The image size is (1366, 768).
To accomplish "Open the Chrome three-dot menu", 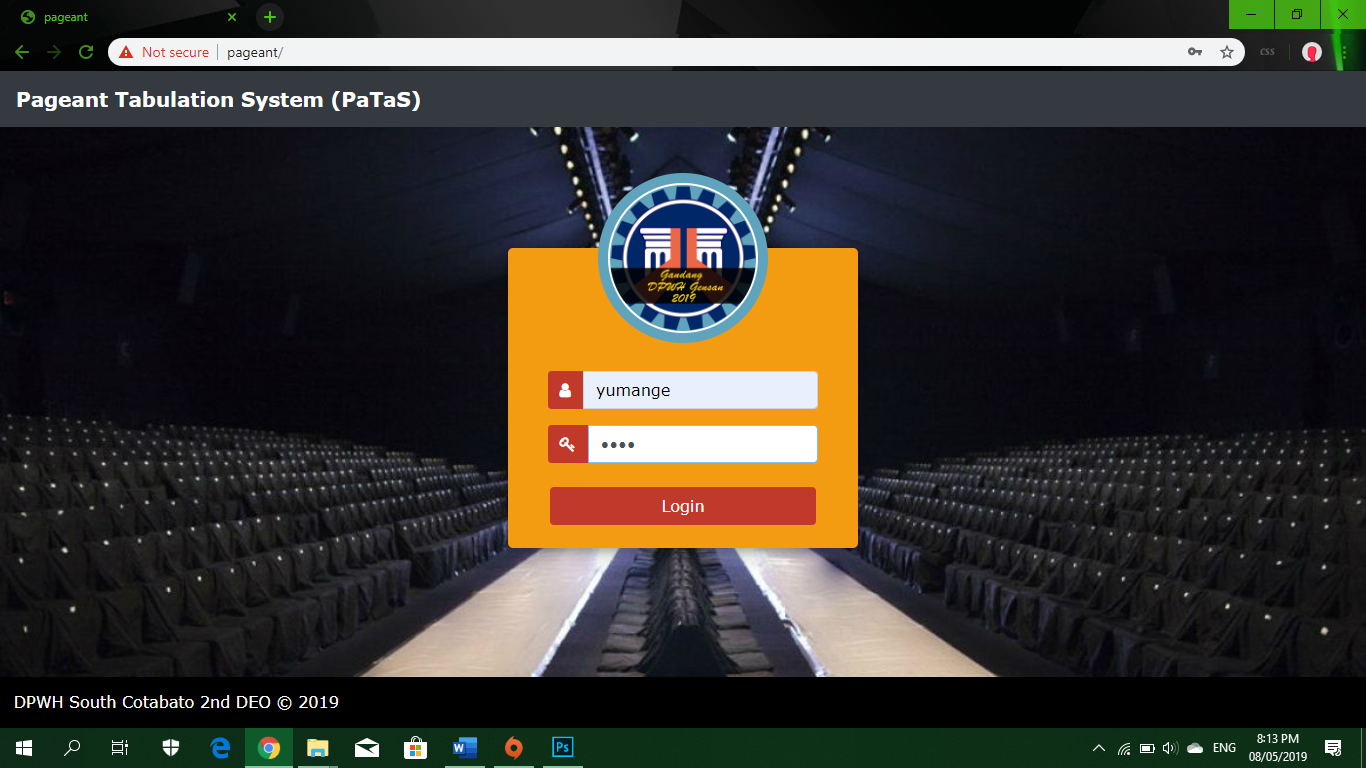I will point(1345,52).
